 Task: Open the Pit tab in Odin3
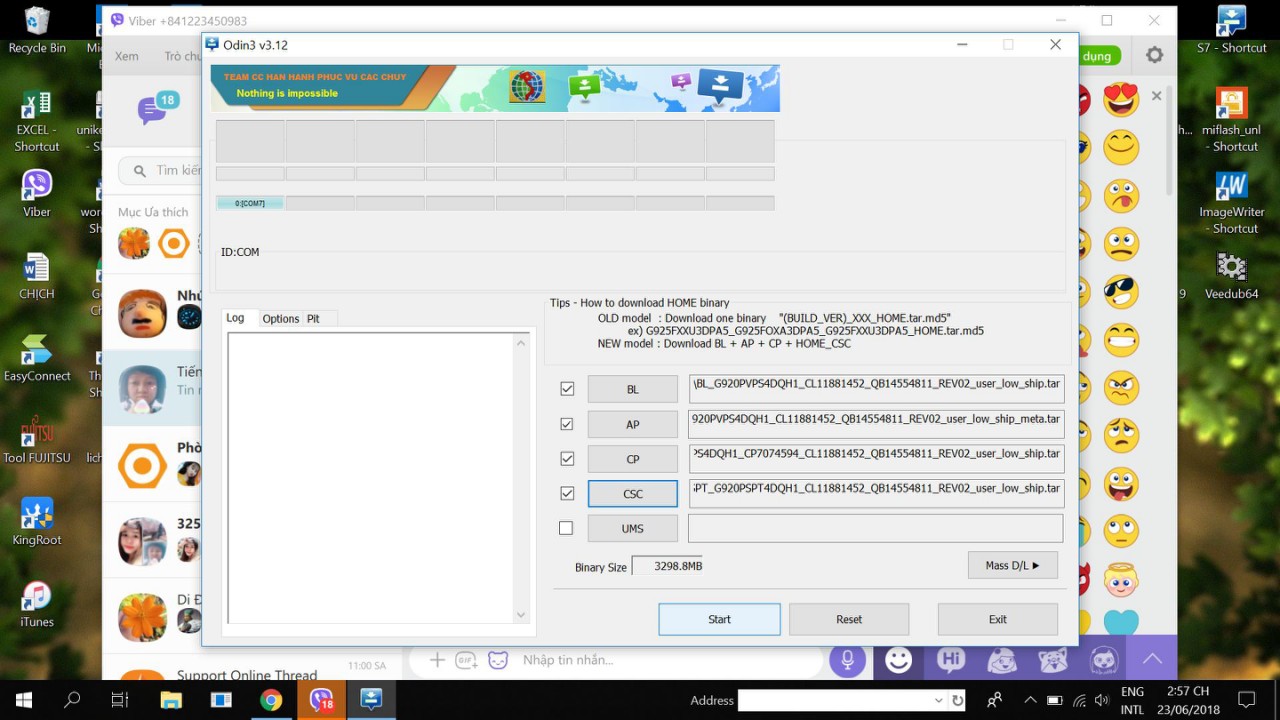point(313,319)
